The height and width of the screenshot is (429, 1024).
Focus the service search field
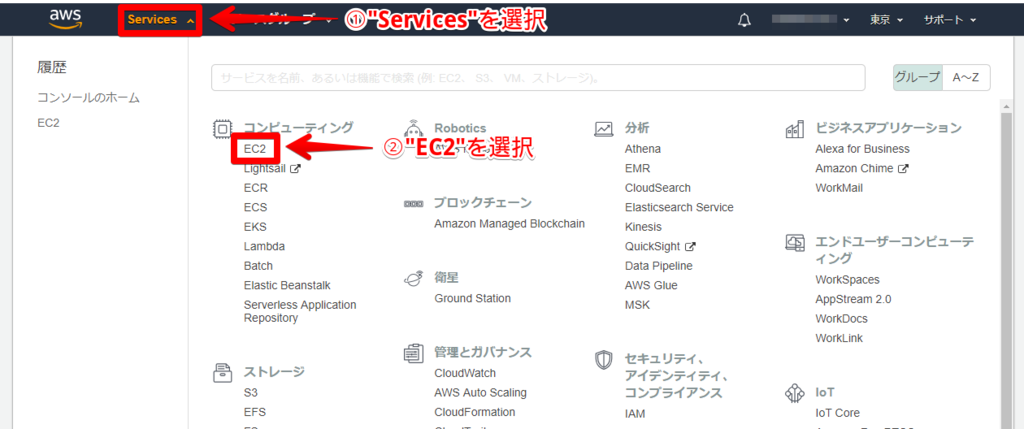pyautogui.click(x=538, y=78)
